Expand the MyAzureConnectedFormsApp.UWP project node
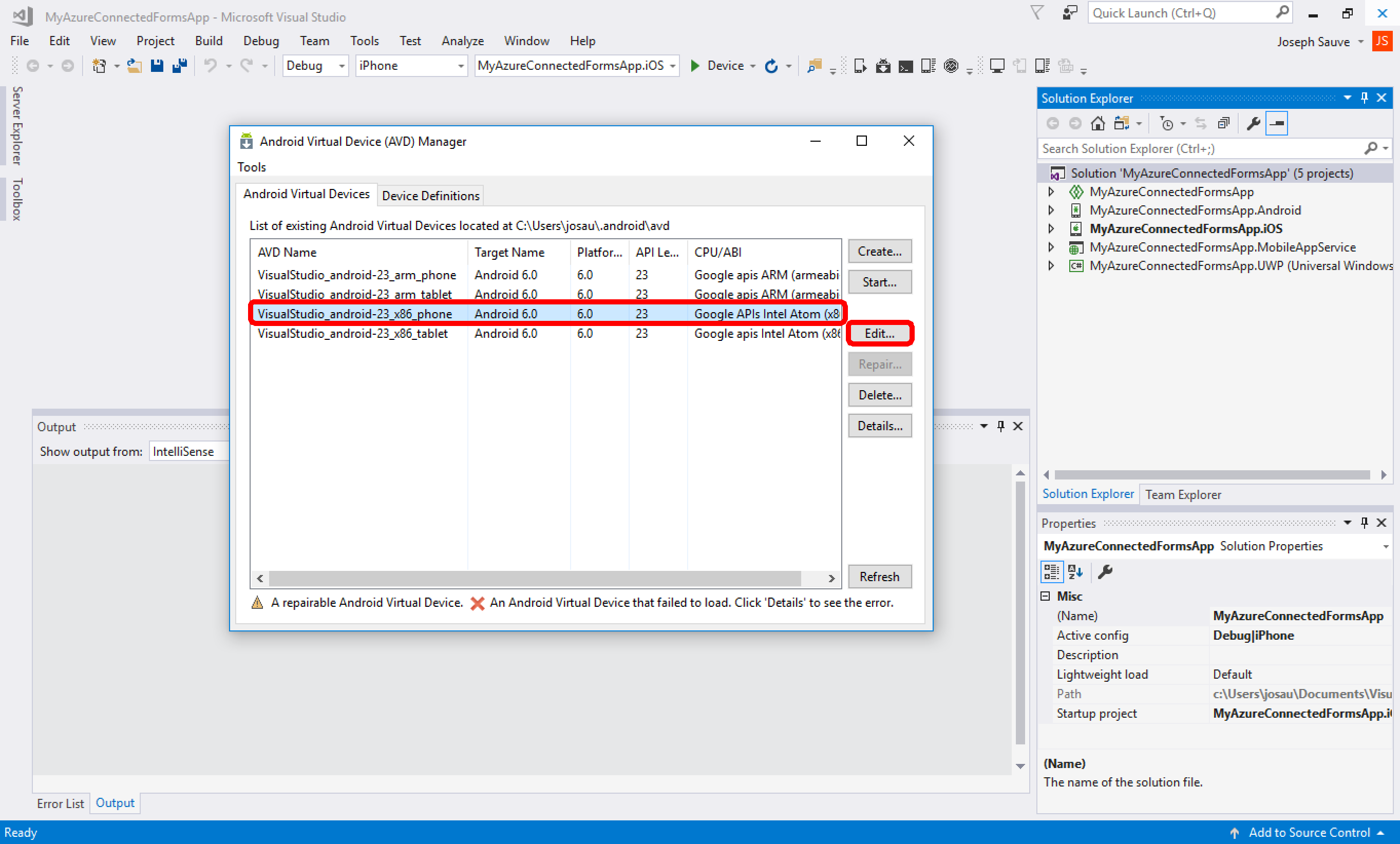 pos(1051,266)
